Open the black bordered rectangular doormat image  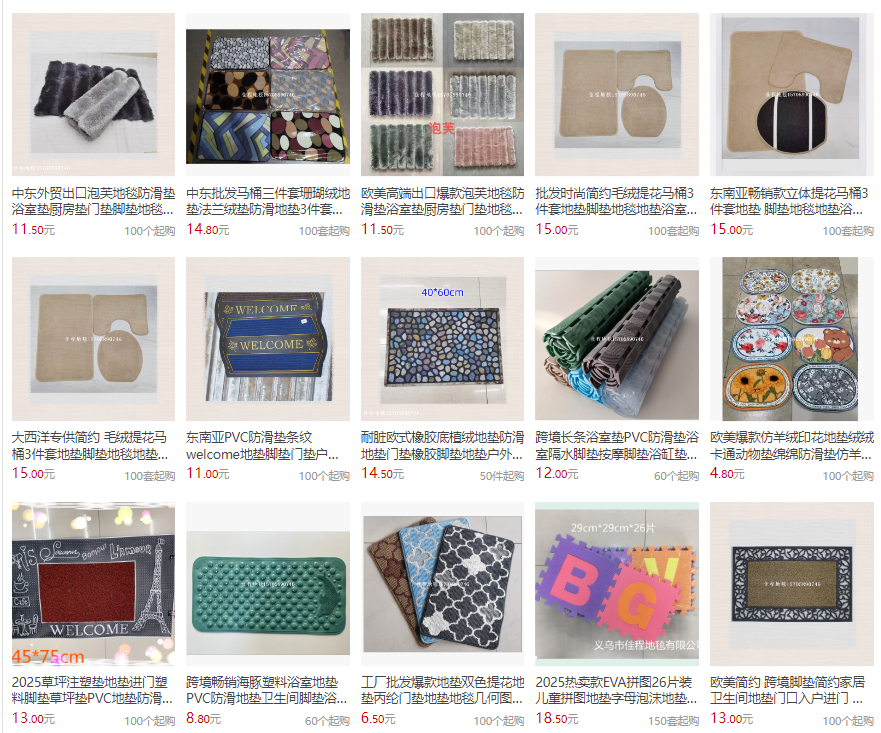pos(792,584)
